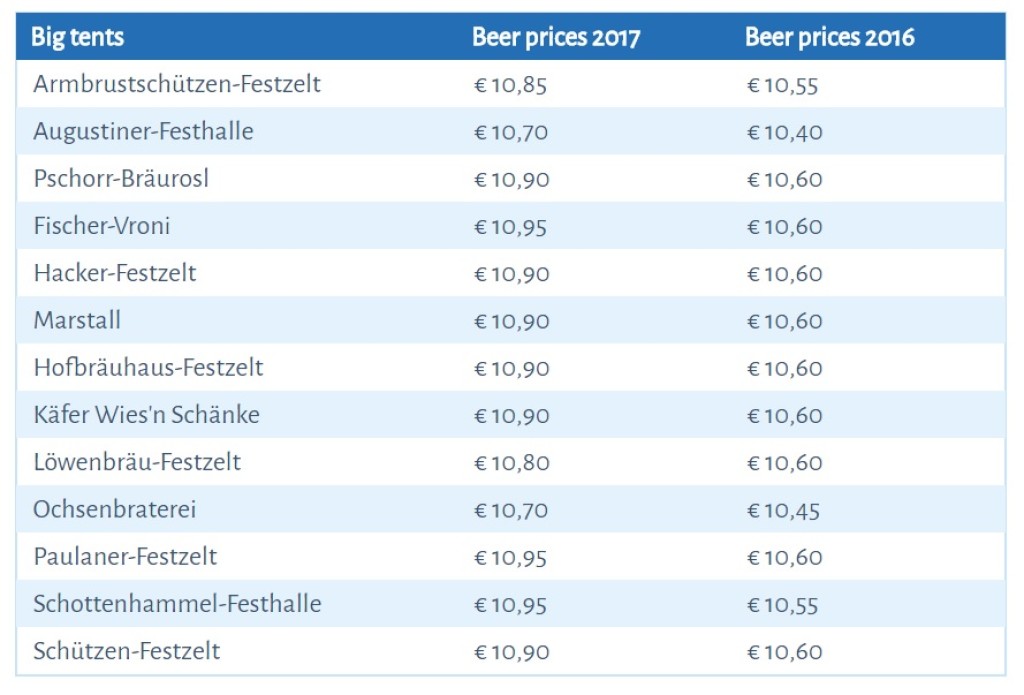1024x695 pixels.
Task: Select the Löwenbräu-Festzelt tent name
Action: click(x=137, y=462)
